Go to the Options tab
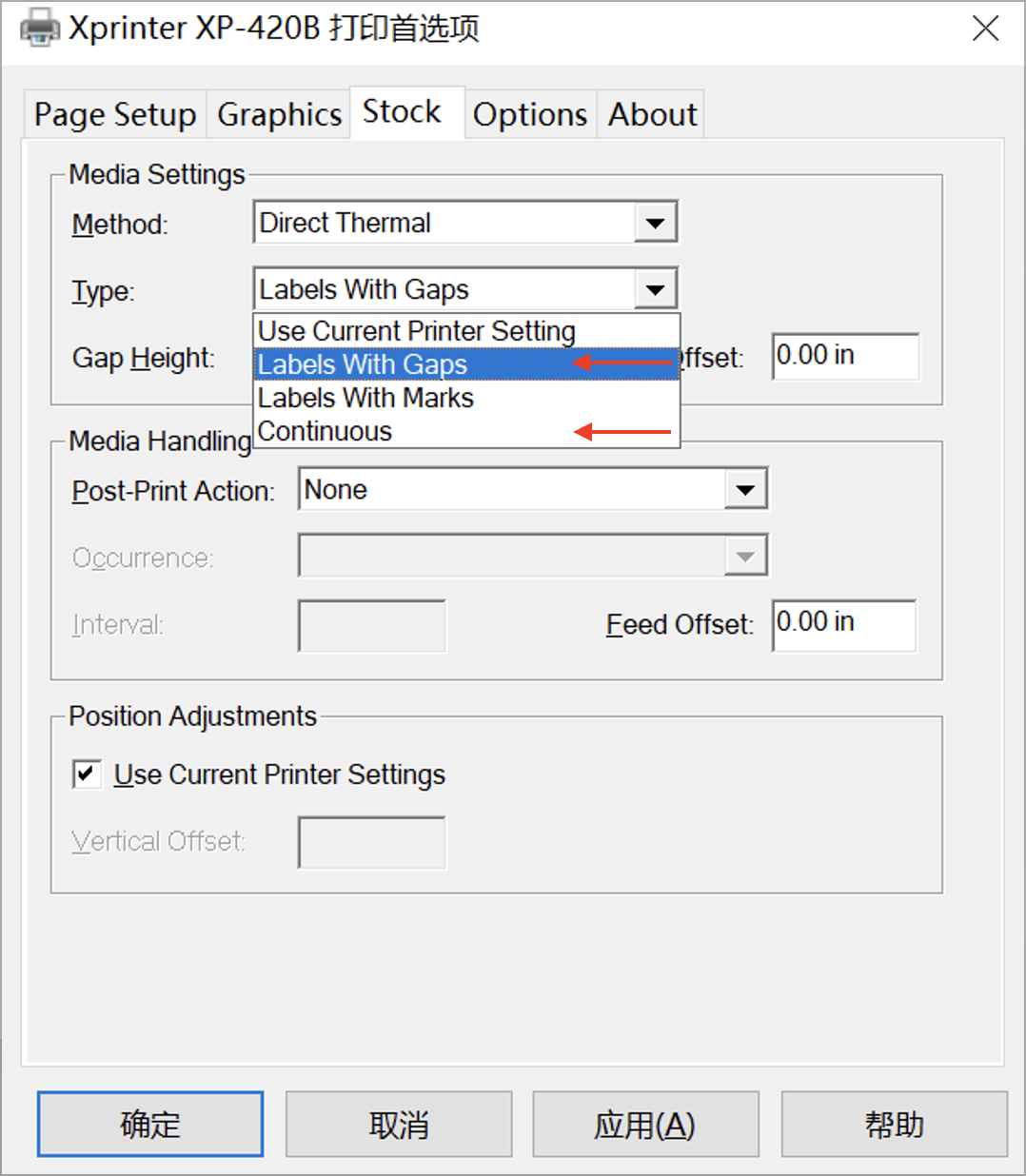Viewport: 1026px width, 1176px height. [x=530, y=114]
